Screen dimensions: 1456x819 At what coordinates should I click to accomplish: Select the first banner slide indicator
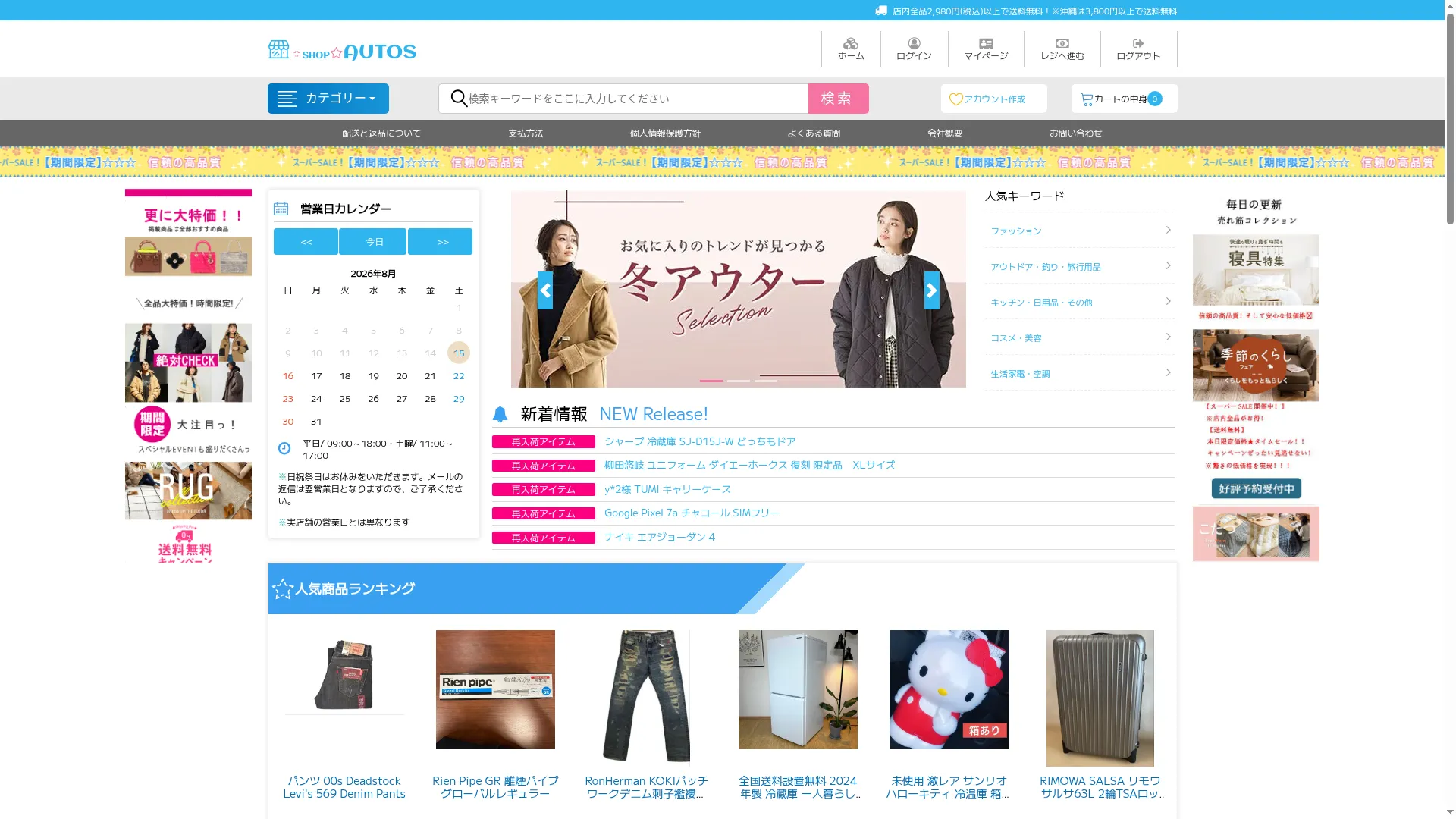pos(711,381)
